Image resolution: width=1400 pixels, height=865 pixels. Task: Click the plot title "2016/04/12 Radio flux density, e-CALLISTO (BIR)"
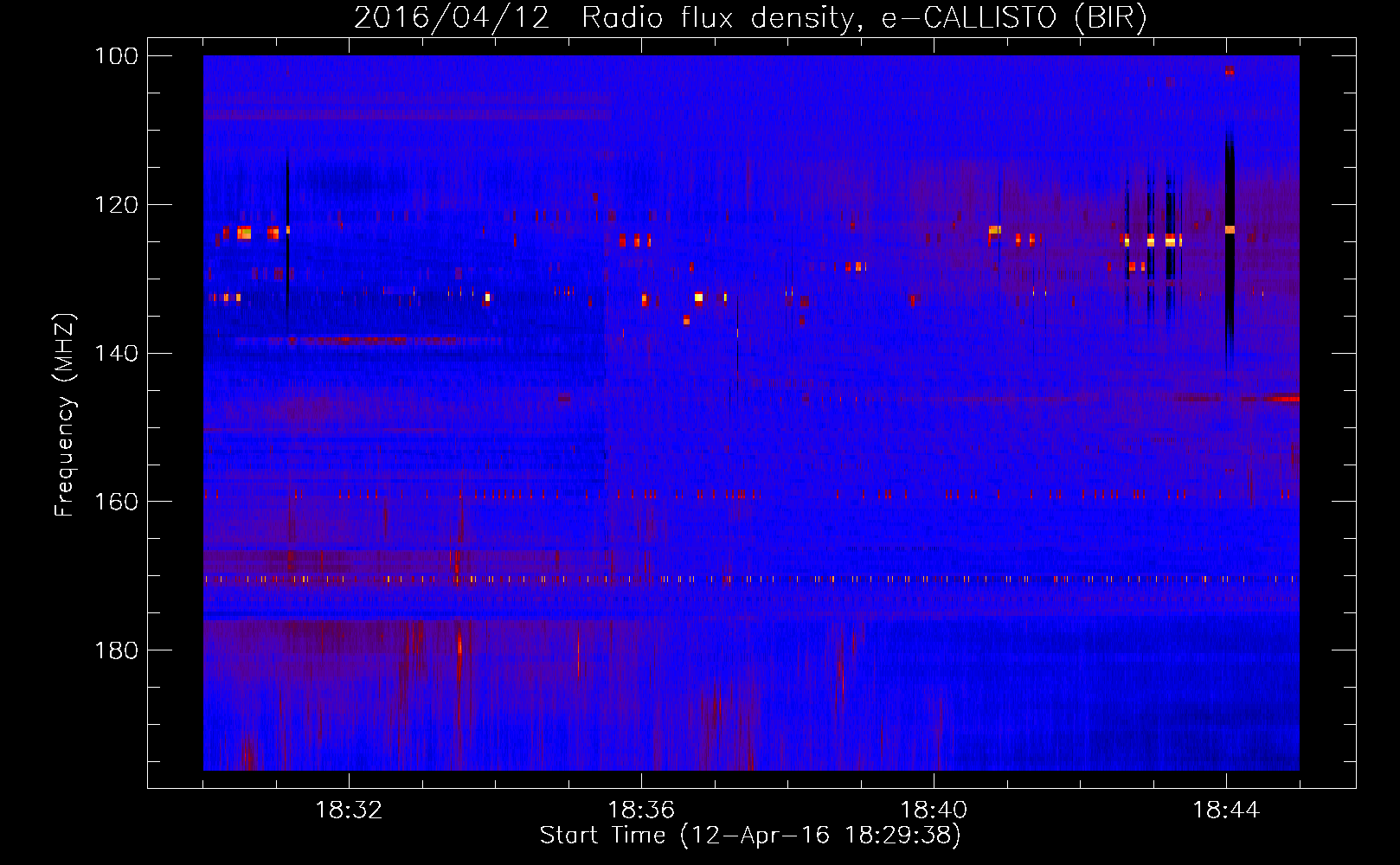coord(750,17)
